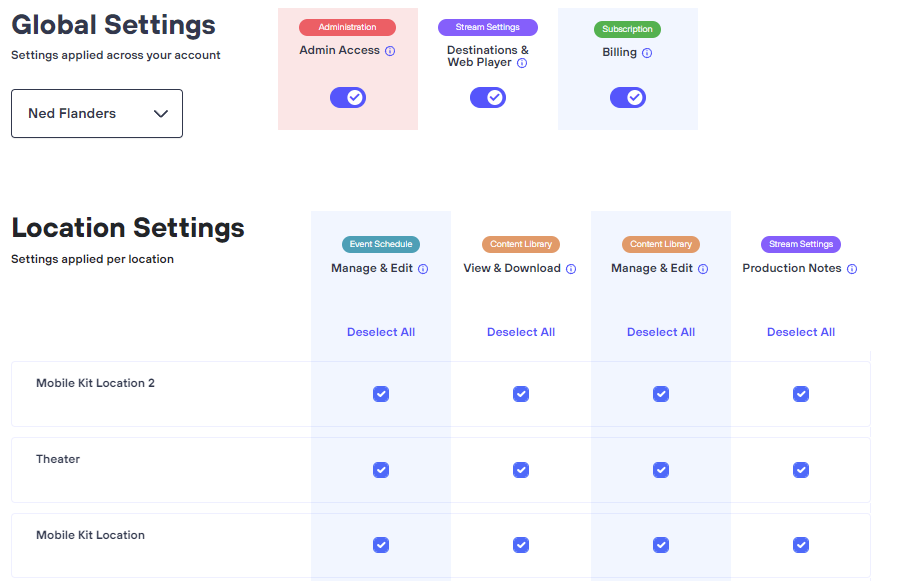The width and height of the screenshot is (923, 581).
Task: Open the Ned Flanders user dropdown
Action: coord(97,114)
